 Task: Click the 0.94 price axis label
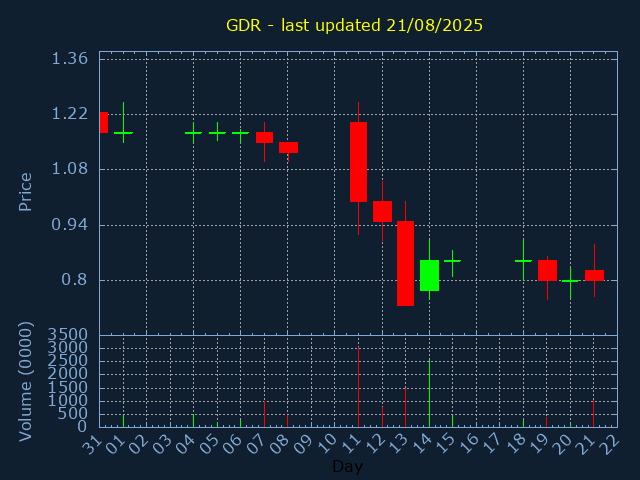(x=69, y=224)
